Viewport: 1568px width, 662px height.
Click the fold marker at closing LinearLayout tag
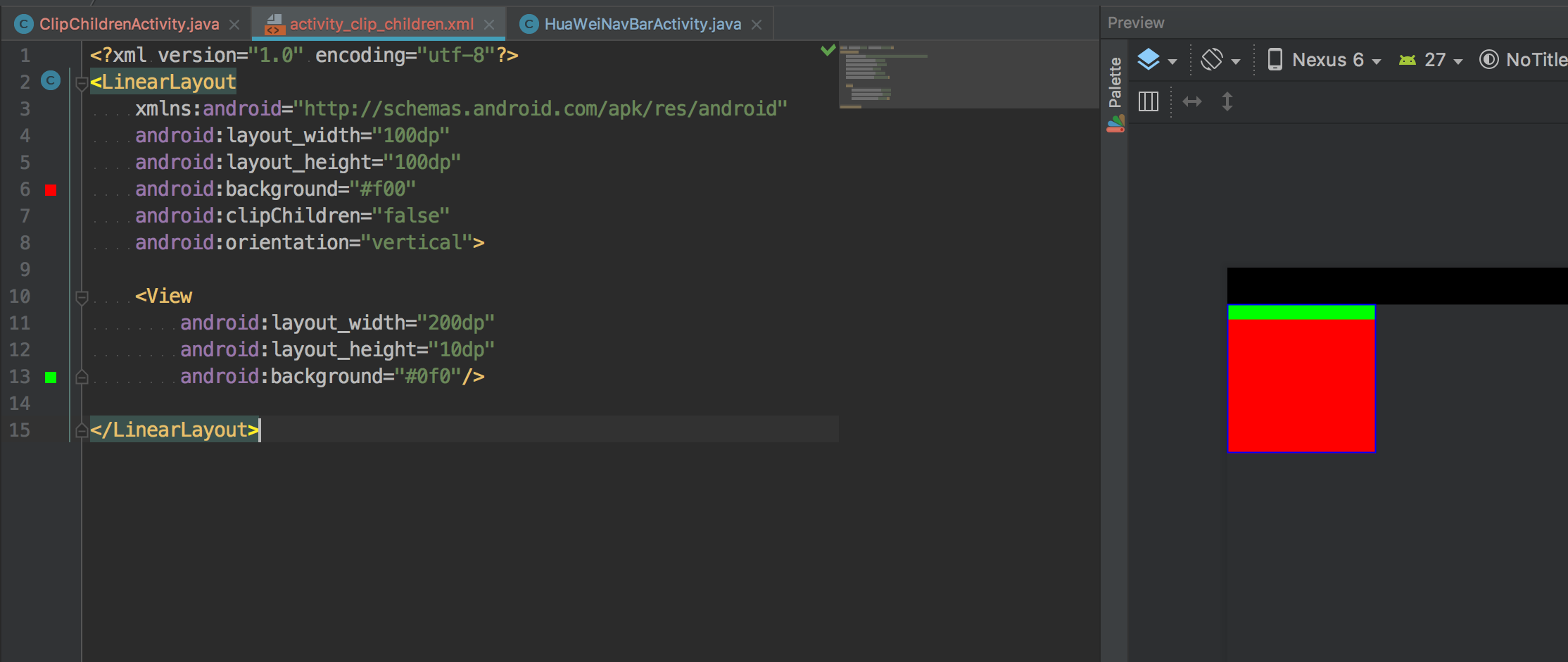[x=82, y=430]
